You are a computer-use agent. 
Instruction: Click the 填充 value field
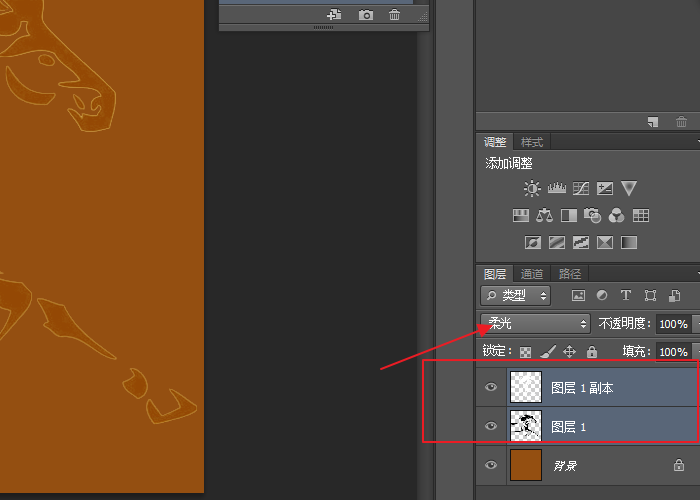pos(673,352)
